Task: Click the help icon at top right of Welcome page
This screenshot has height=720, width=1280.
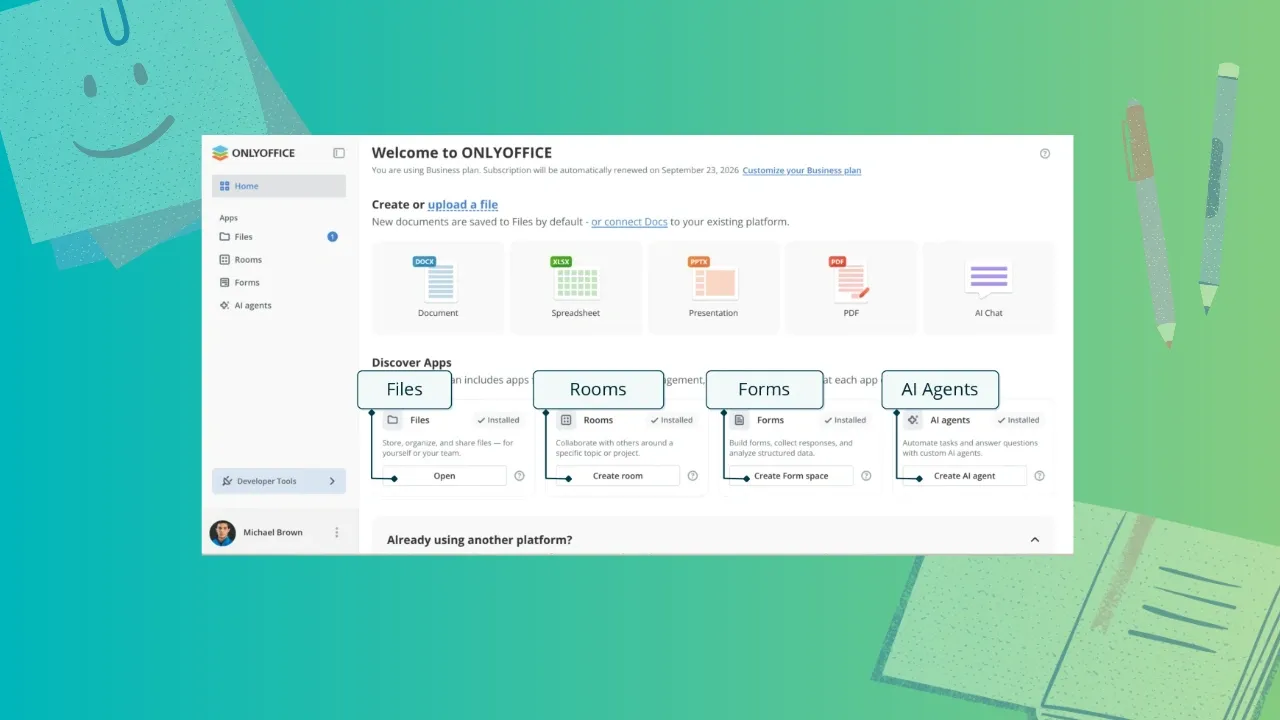Action: pyautogui.click(x=1045, y=154)
